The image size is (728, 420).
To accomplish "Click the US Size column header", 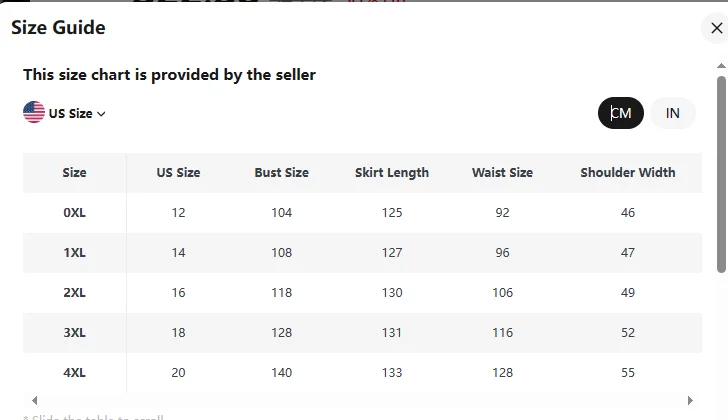I will coord(178,173).
